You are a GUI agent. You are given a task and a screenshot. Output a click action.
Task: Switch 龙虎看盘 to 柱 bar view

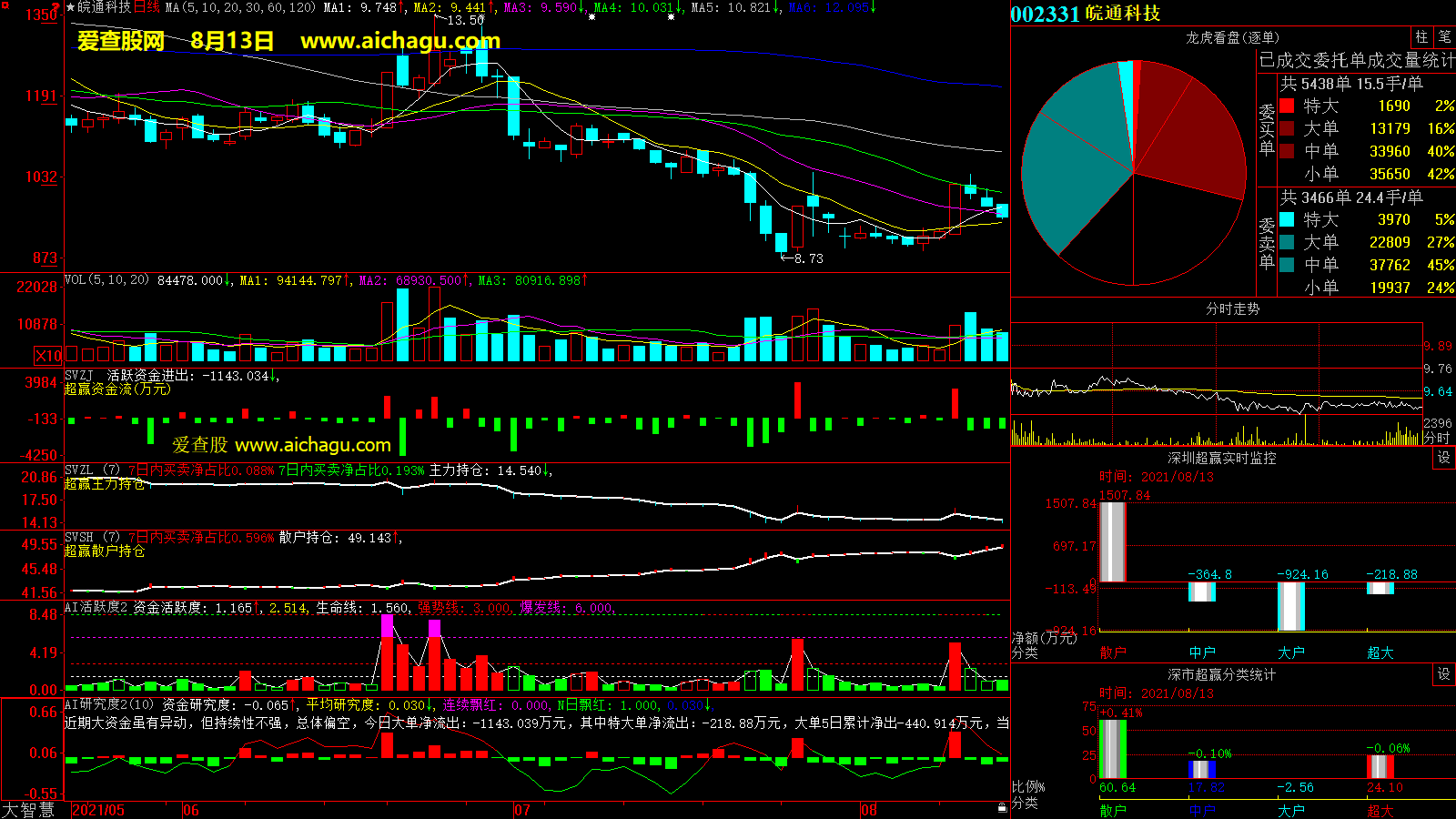click(1421, 36)
